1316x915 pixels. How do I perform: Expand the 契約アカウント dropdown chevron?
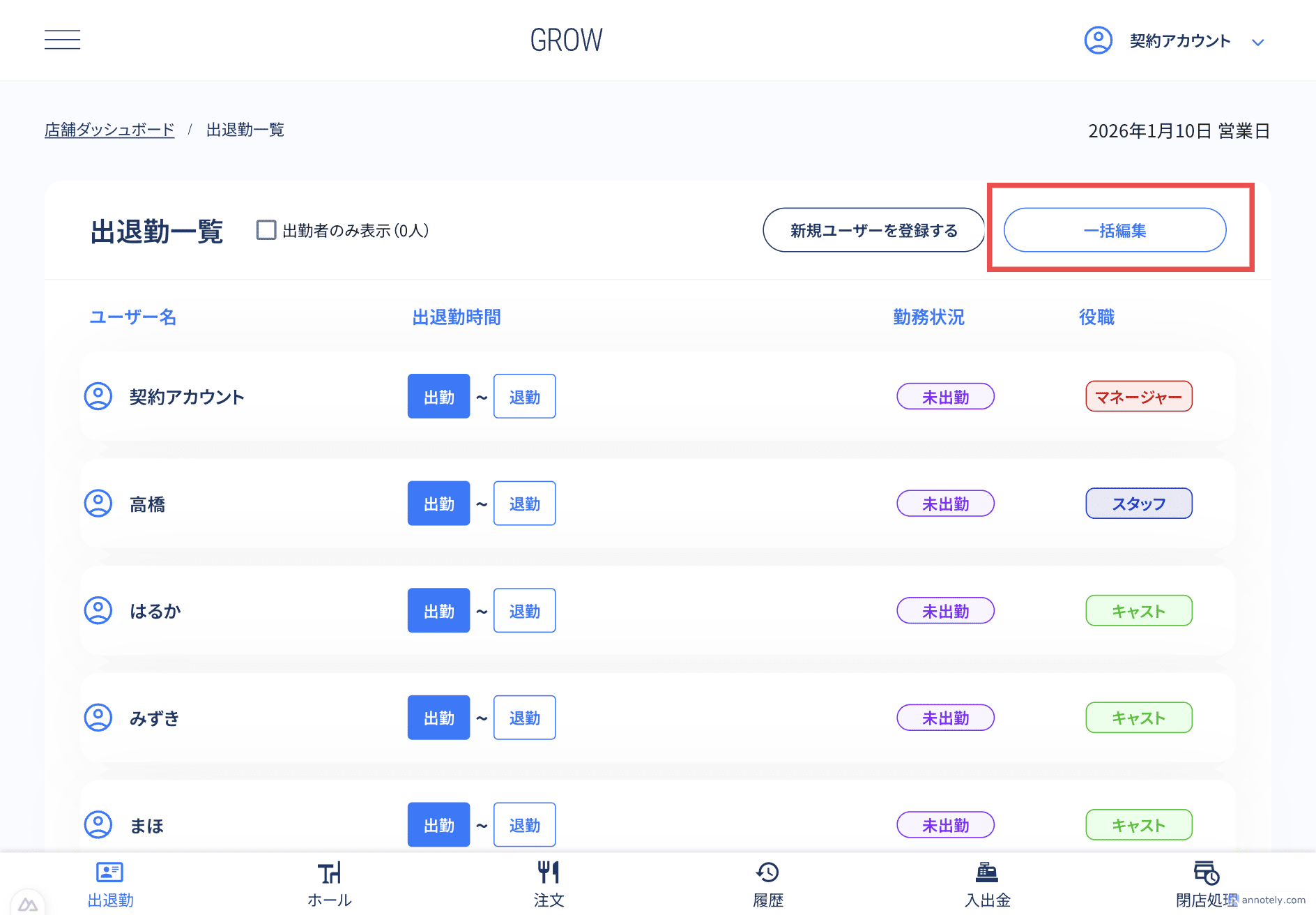(1258, 42)
